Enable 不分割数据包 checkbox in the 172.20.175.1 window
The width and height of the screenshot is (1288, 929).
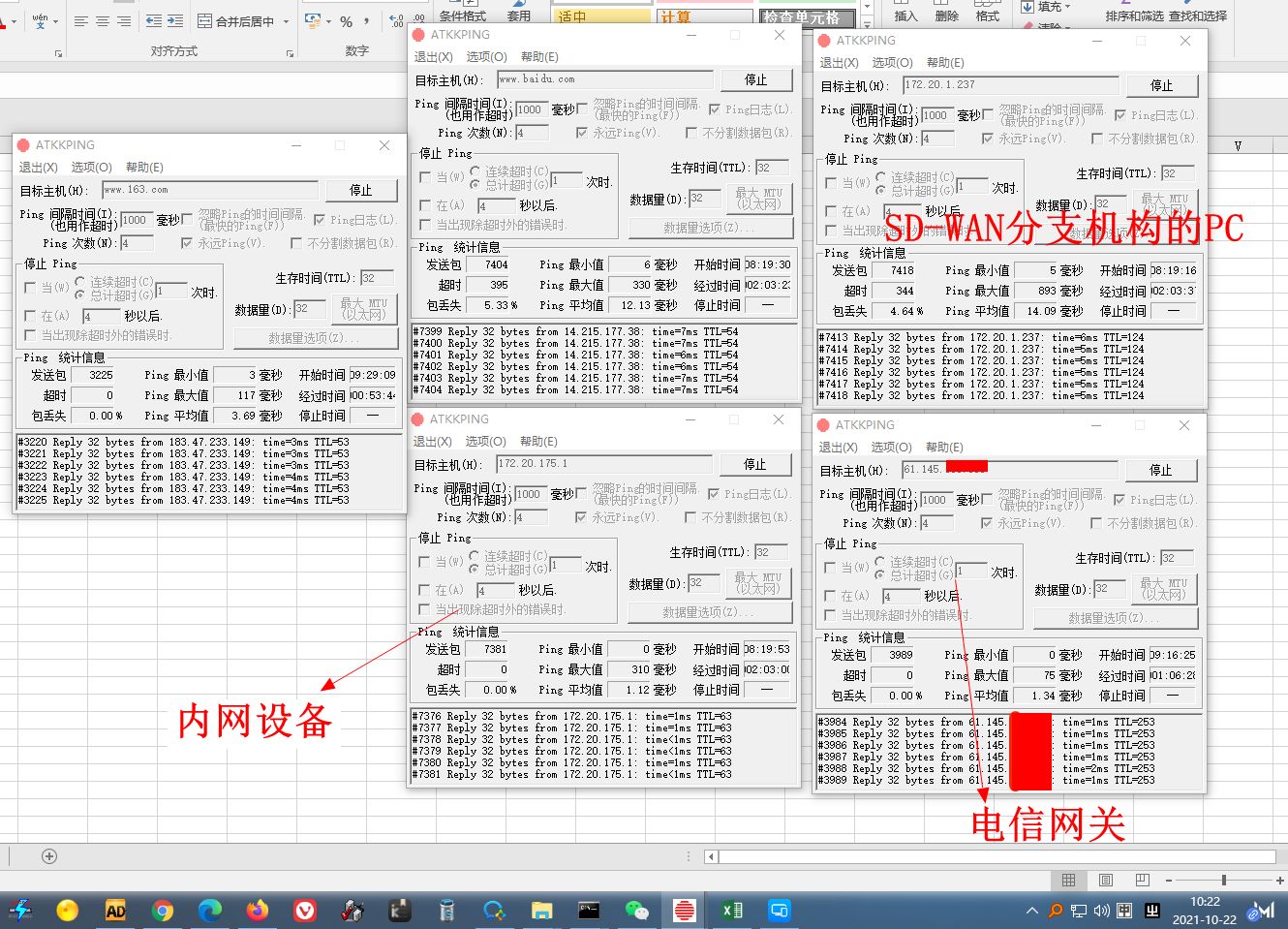coord(690,518)
